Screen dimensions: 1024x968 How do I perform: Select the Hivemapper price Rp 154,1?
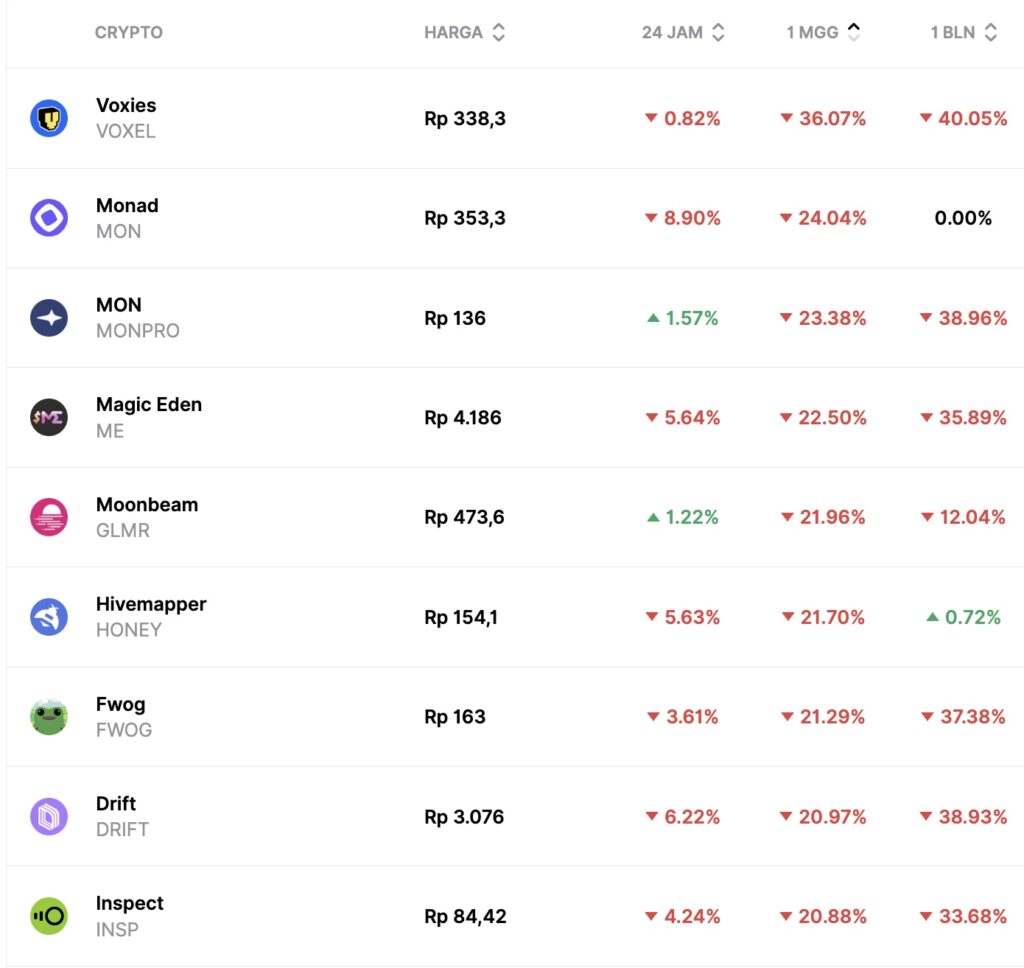[460, 617]
